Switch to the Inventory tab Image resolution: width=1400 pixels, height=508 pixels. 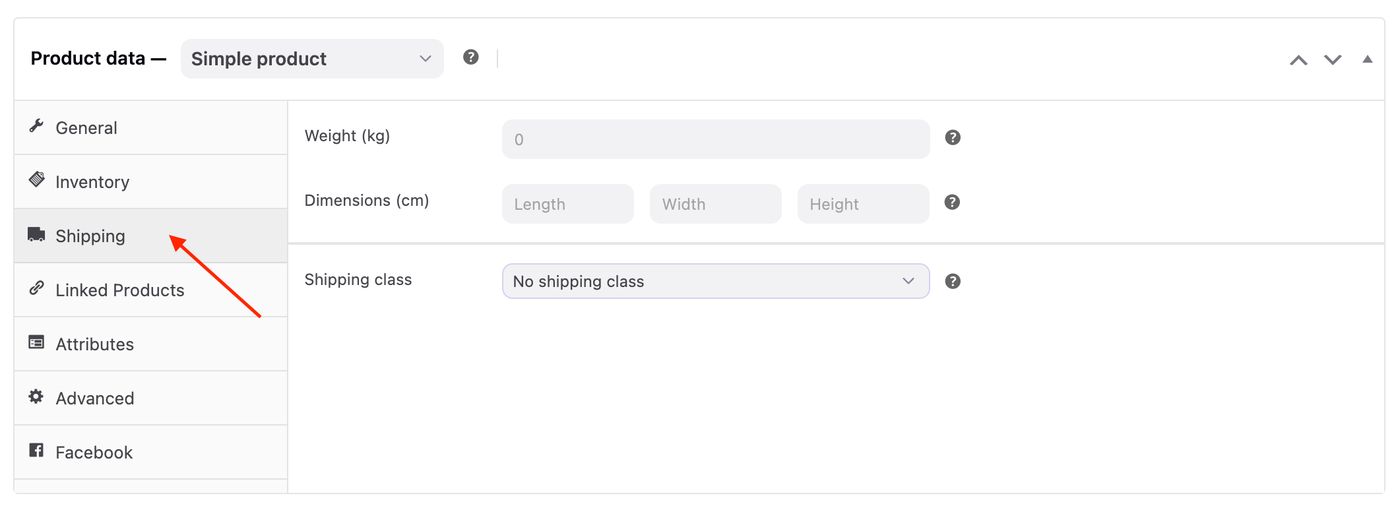[92, 182]
